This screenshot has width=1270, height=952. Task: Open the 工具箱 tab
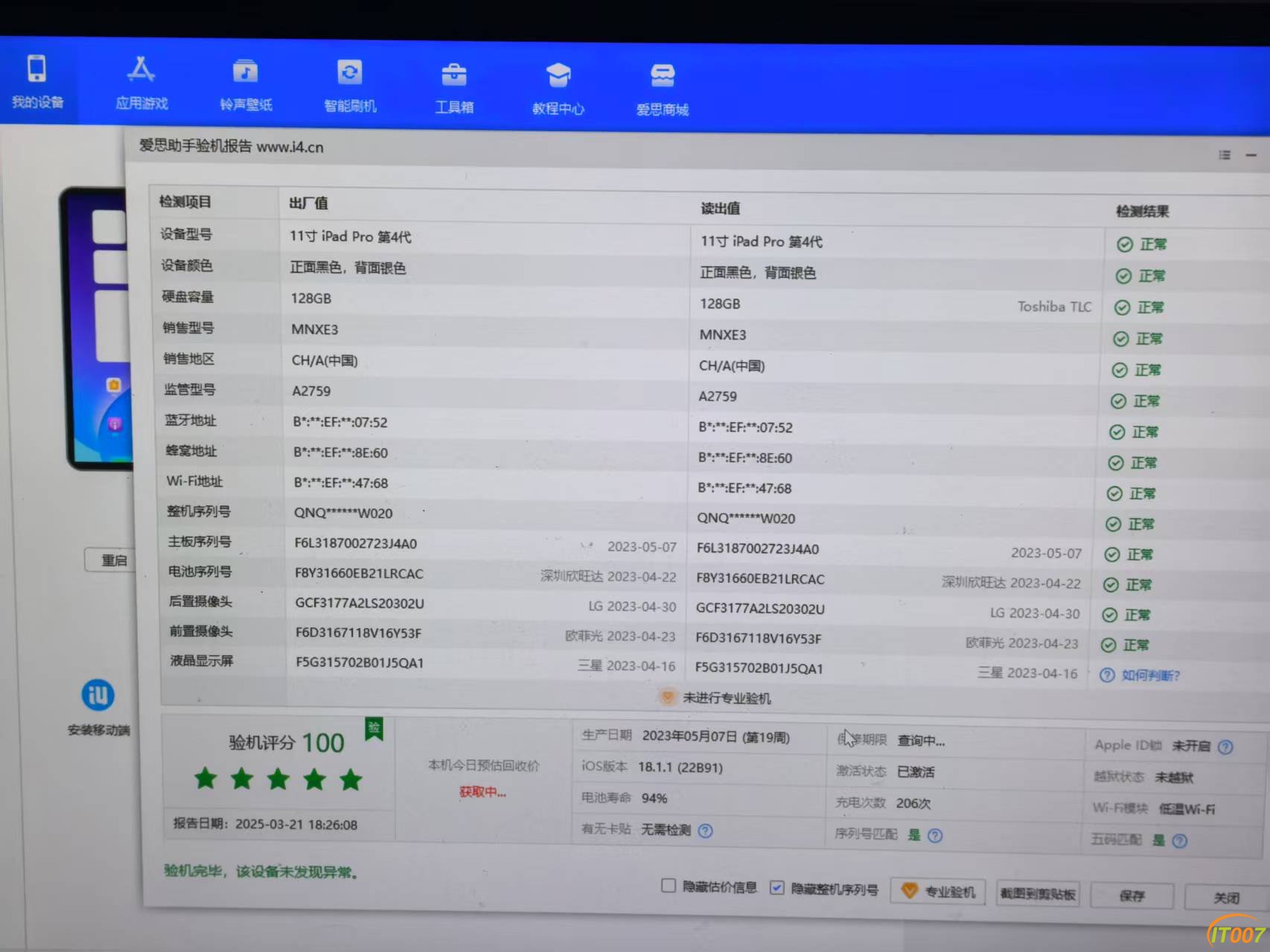454,89
